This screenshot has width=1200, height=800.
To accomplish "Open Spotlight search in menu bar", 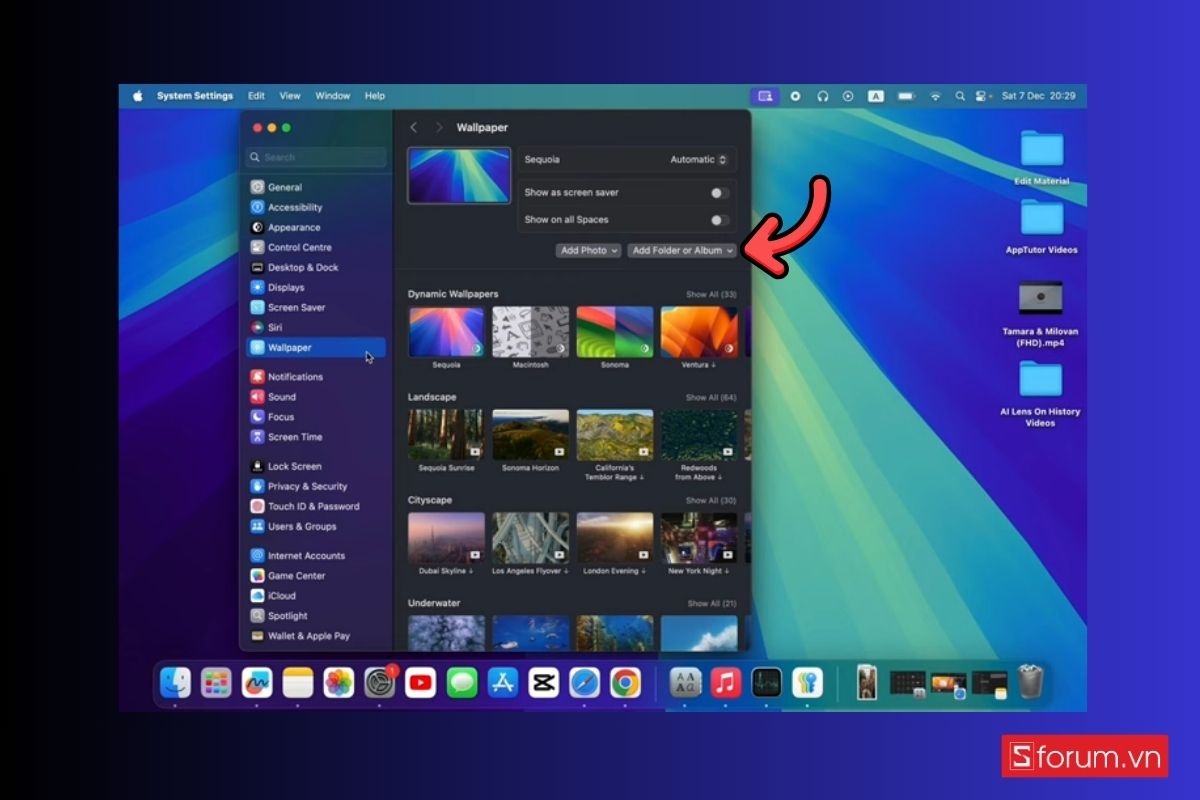I will point(960,96).
